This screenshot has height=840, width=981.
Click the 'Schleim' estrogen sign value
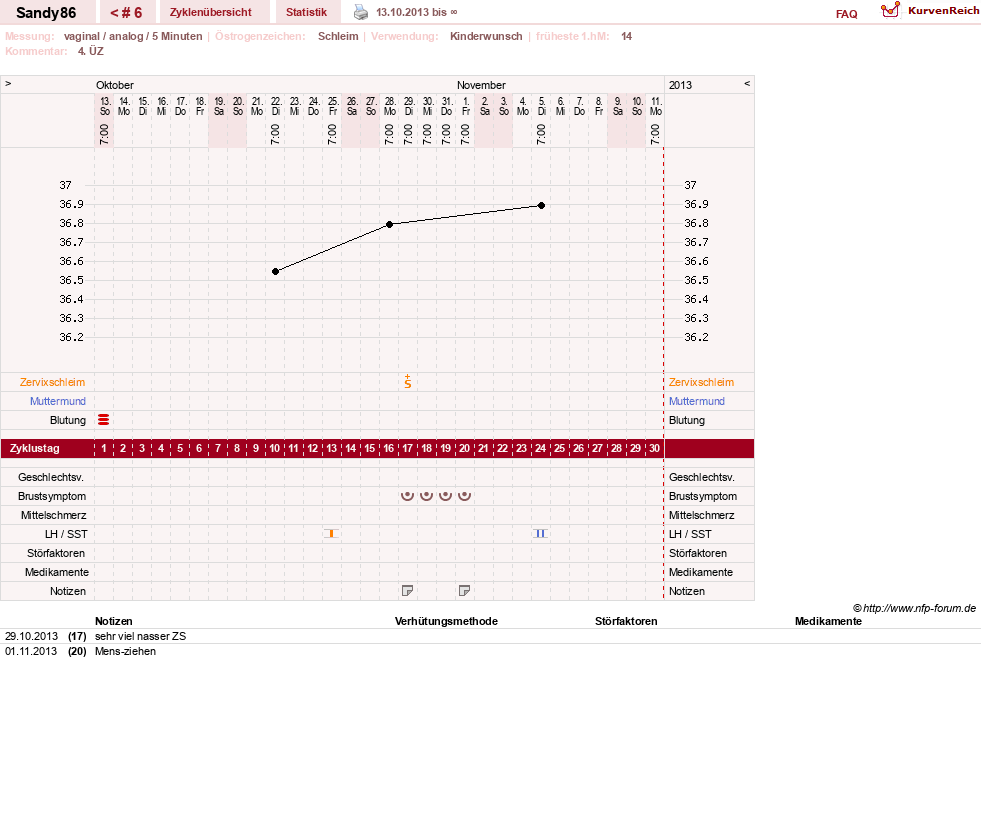coord(338,36)
